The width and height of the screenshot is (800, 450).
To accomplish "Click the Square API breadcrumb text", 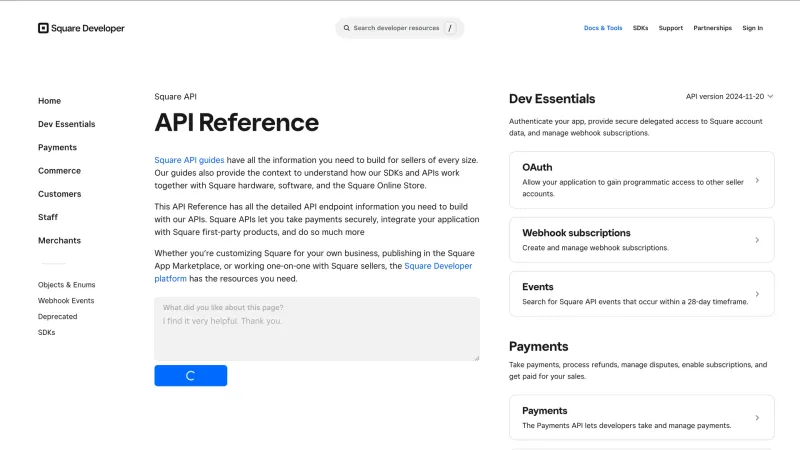I will coord(176,96).
